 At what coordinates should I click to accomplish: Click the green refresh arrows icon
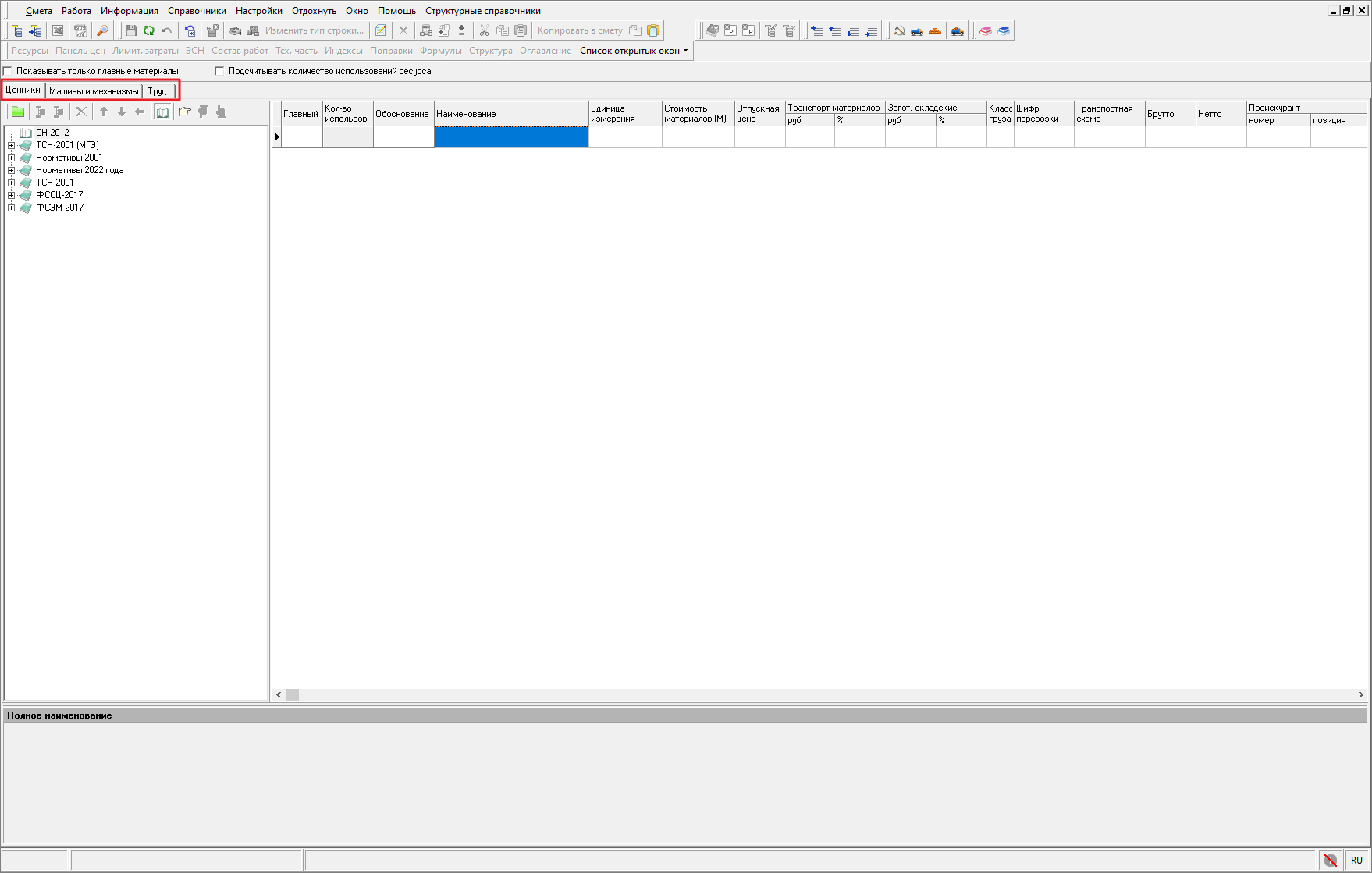pos(148,30)
